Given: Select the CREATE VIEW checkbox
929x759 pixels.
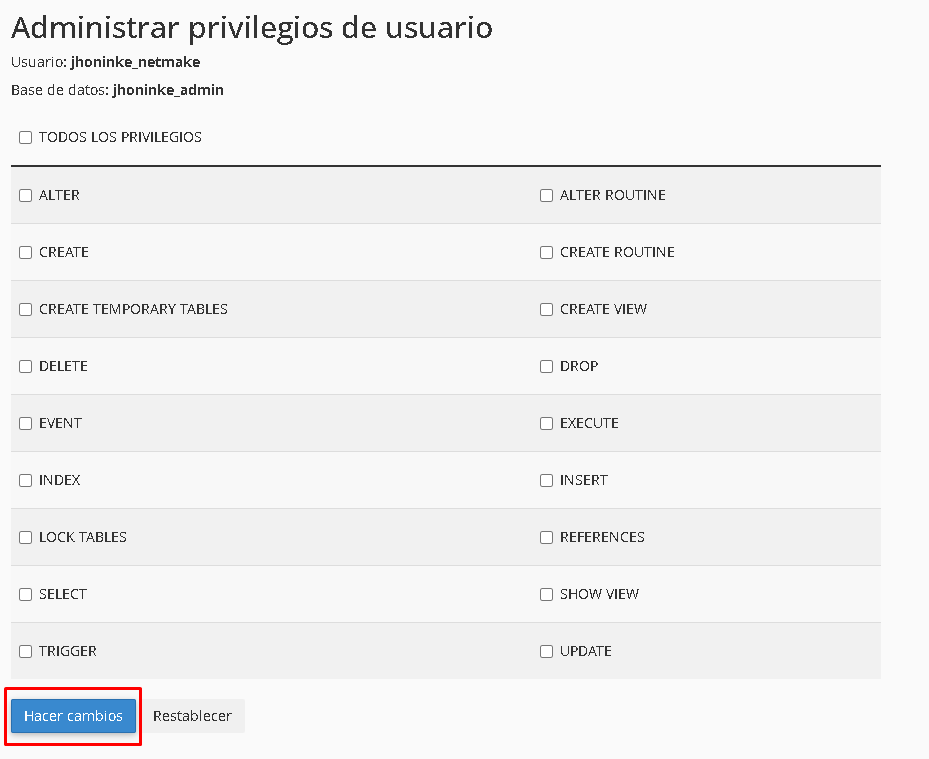Looking at the screenshot, I should pyautogui.click(x=546, y=309).
